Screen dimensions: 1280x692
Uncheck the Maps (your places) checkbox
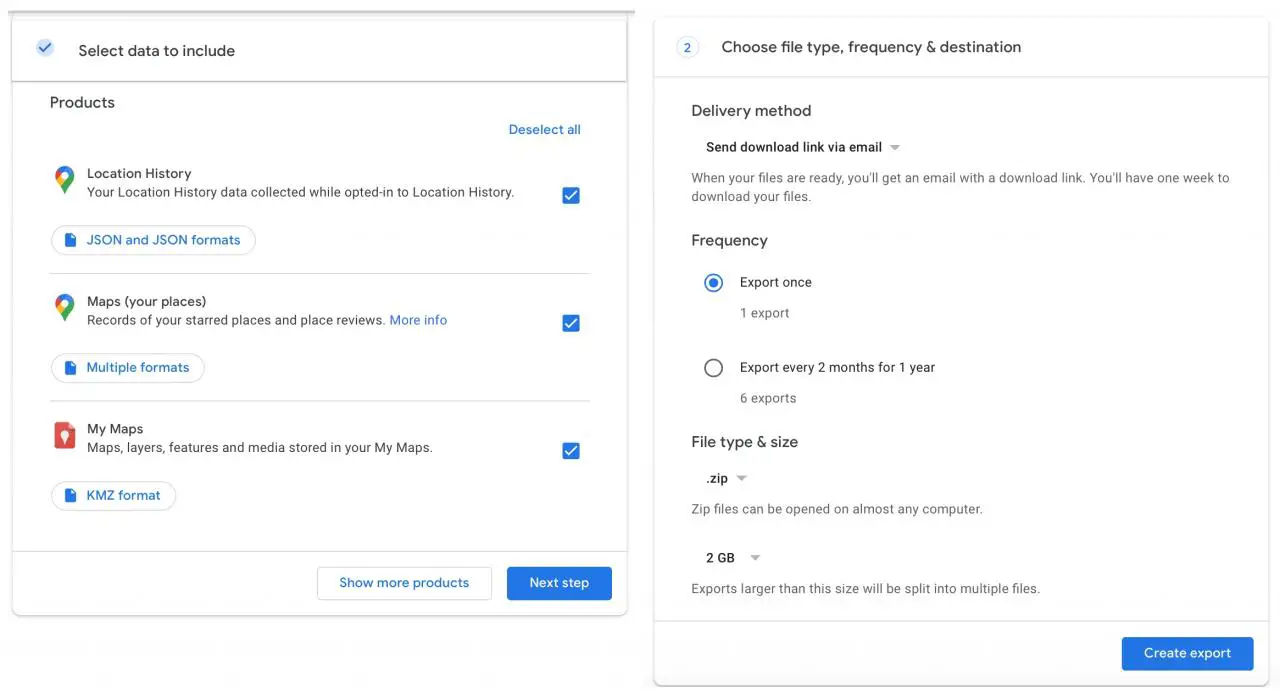pos(571,323)
